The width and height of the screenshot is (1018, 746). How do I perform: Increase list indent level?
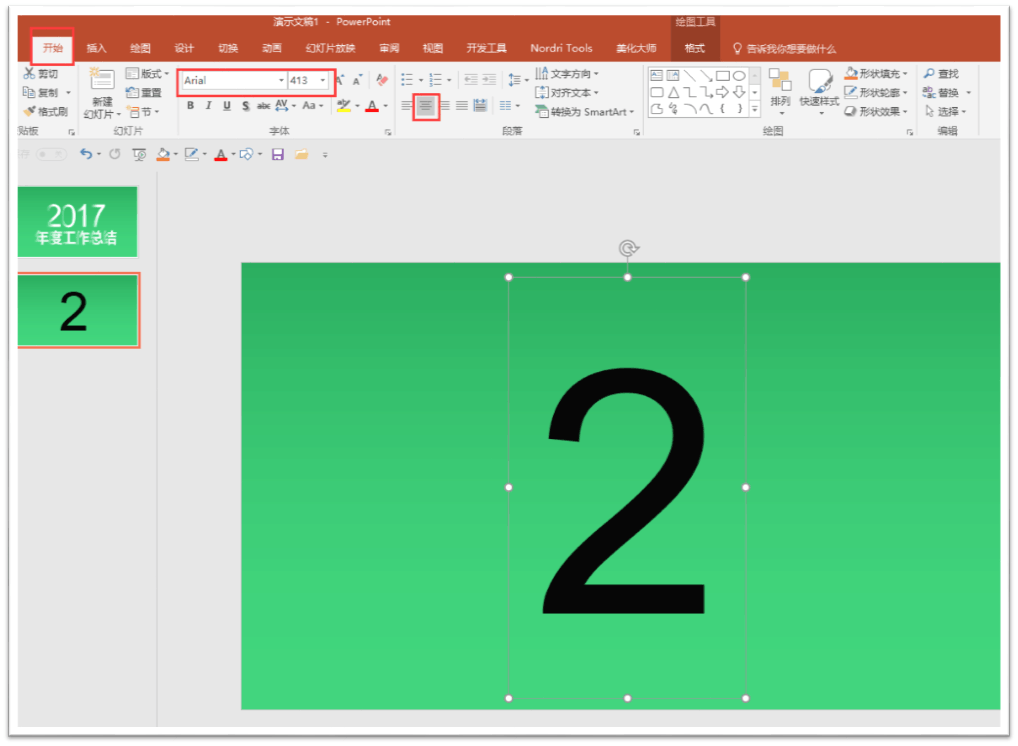(489, 81)
